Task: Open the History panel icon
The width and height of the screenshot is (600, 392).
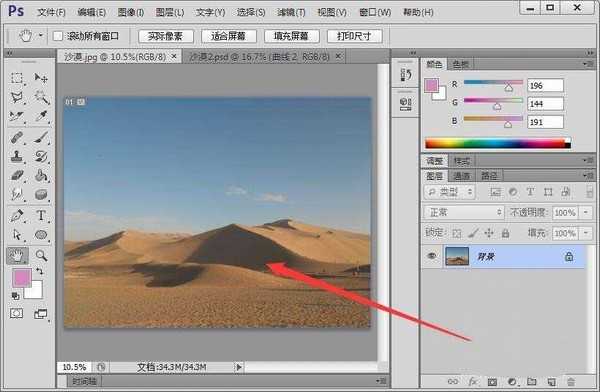Action: [x=406, y=75]
